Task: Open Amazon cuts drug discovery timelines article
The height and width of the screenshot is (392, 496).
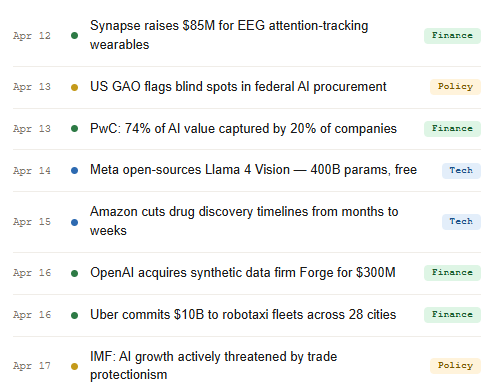Action: pos(244,221)
